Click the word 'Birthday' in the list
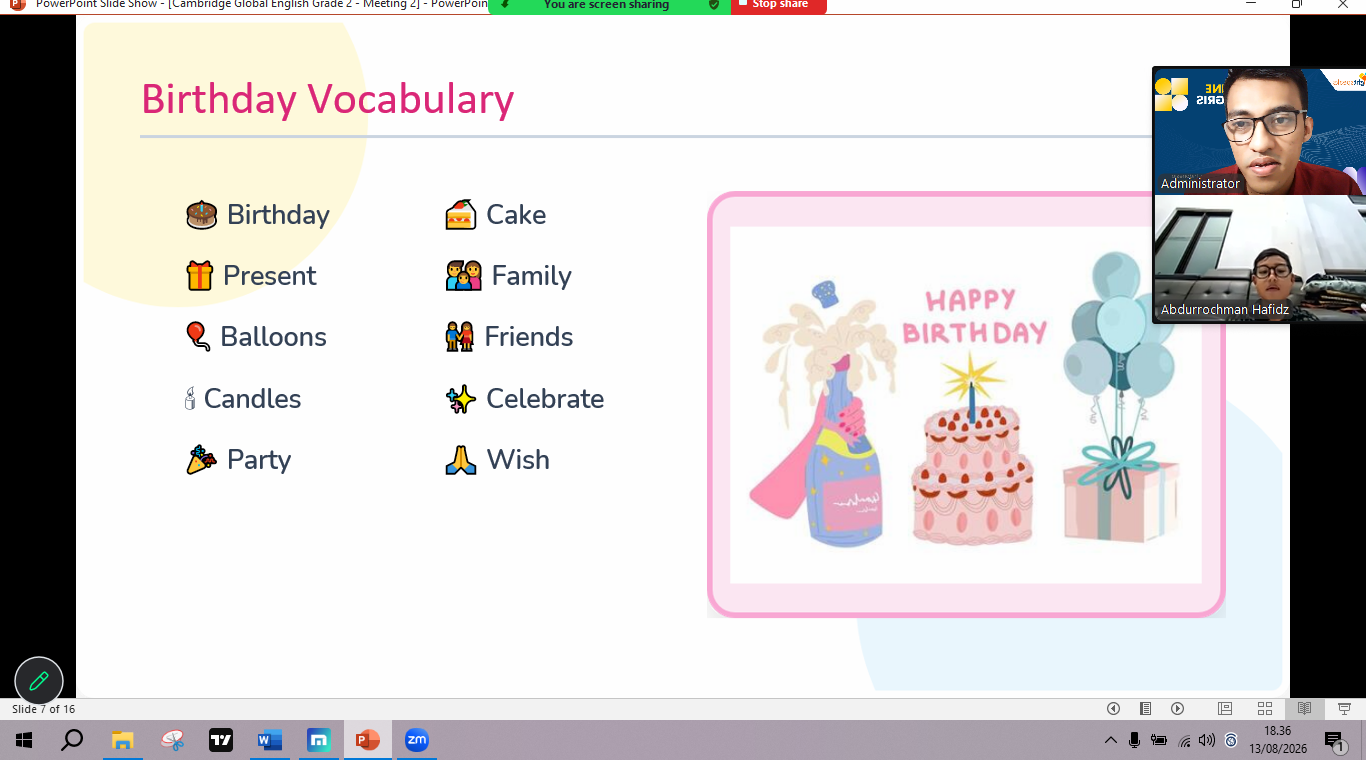This screenshot has height=760, width=1366. click(278, 215)
